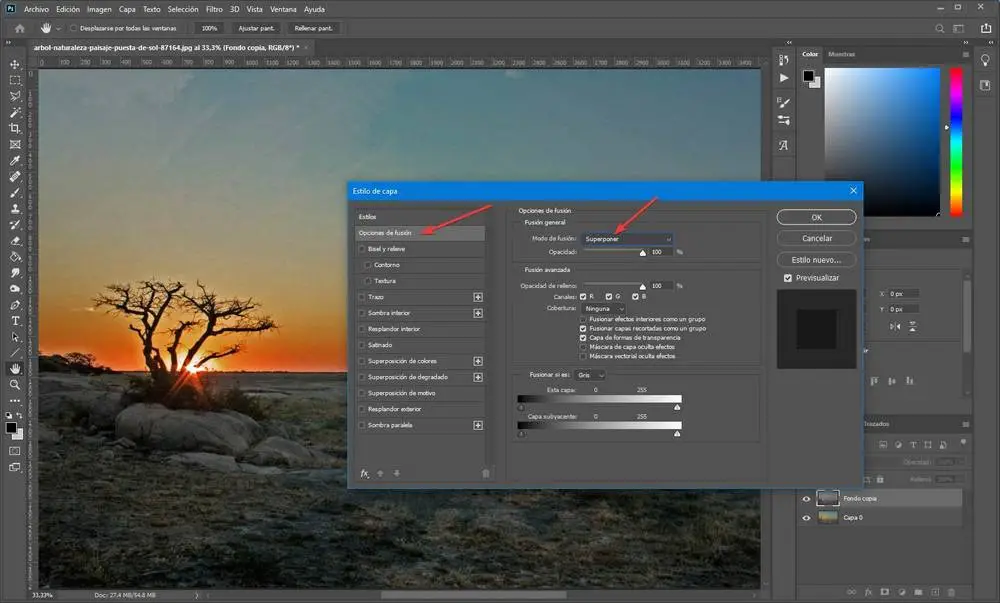1000x603 pixels.
Task: Click the fx icon in Layer Style dialog
Action: [365, 473]
